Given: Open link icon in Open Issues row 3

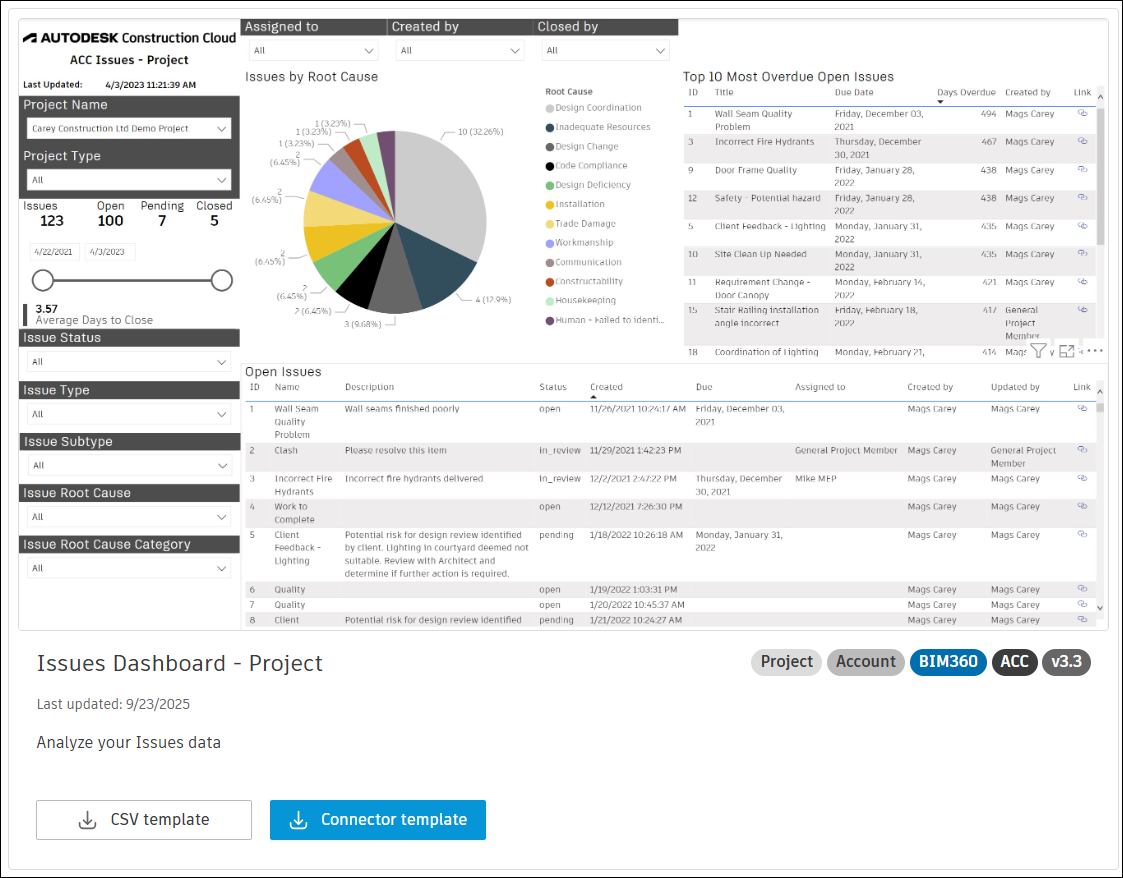Looking at the screenshot, I should [1082, 478].
